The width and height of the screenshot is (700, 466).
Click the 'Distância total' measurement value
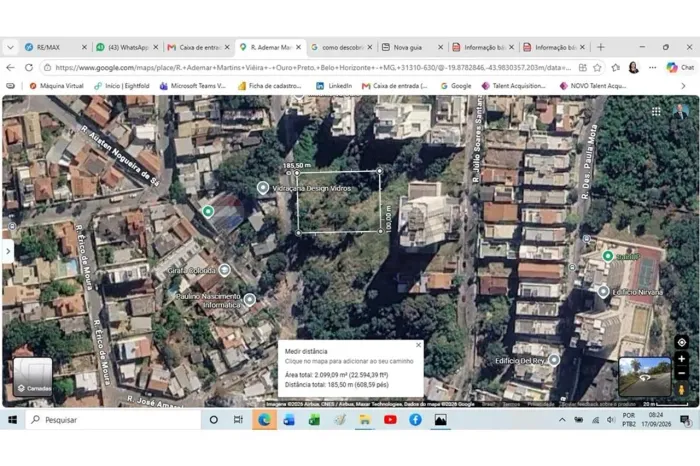pyautogui.click(x=337, y=385)
